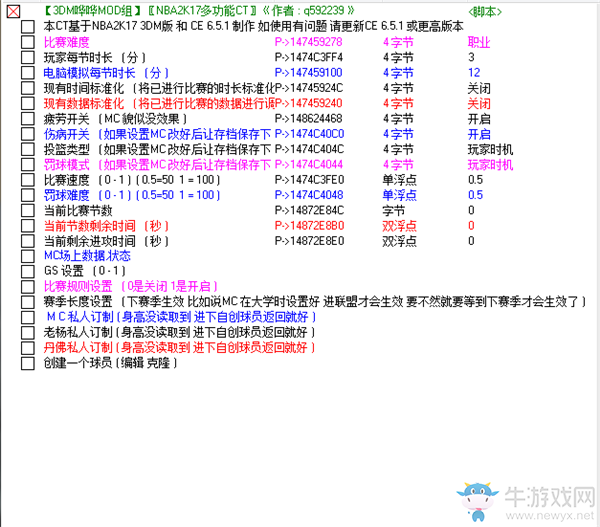
Task: Tick the 当前比赛节数 checkbox
Action: (x=28, y=210)
